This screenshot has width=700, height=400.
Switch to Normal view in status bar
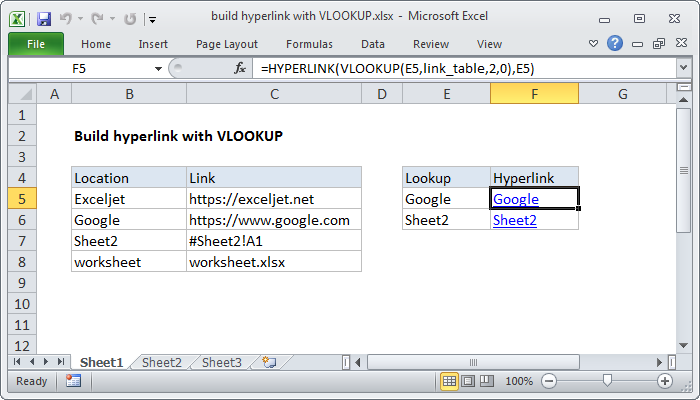[449, 381]
